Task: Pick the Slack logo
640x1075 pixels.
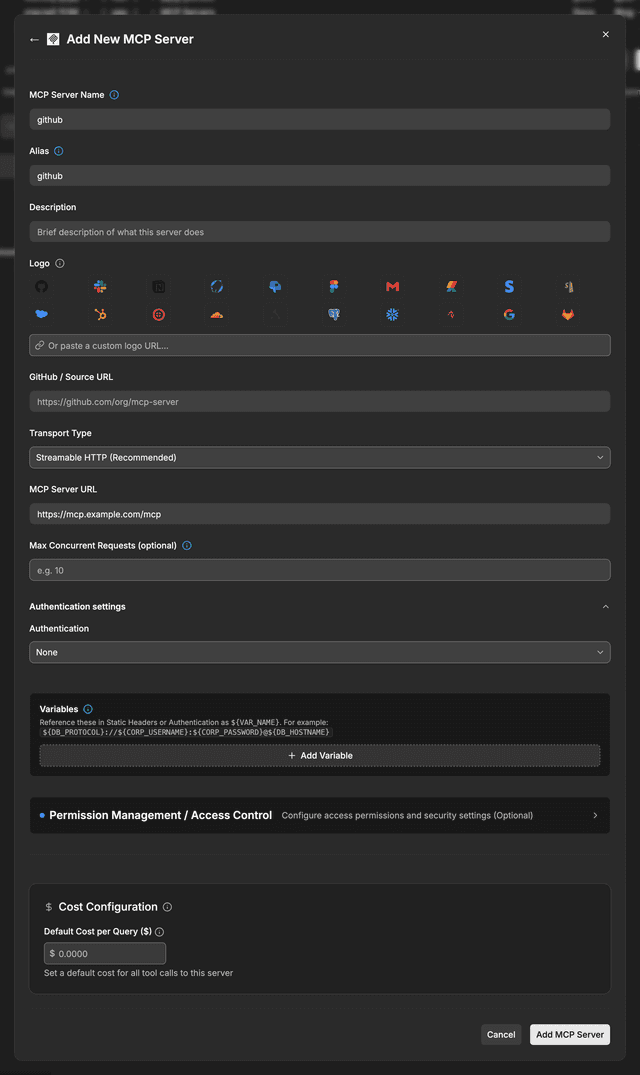Action: coord(100,287)
